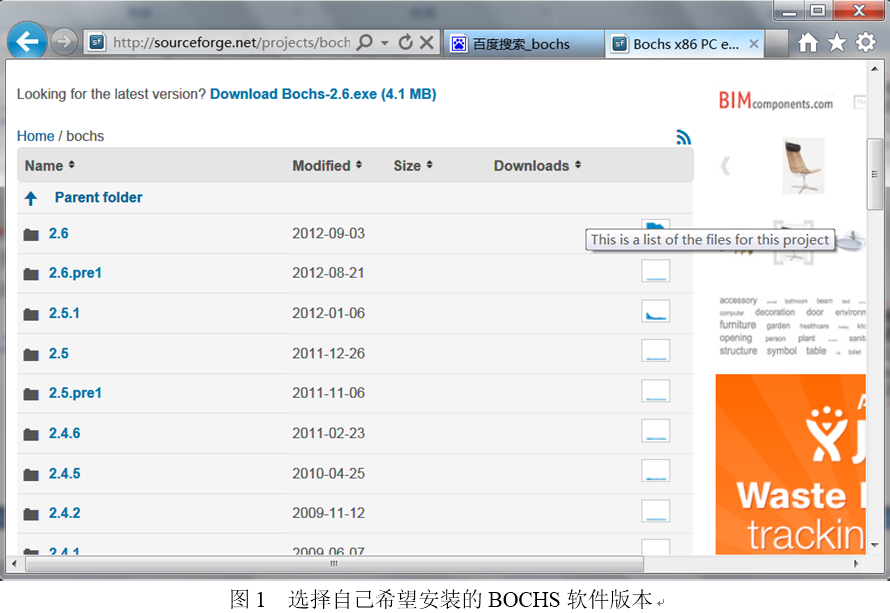This screenshot has width=890, height=613.
Task: Click downloads chart icon in 2.5.1 row
Action: tap(656, 311)
